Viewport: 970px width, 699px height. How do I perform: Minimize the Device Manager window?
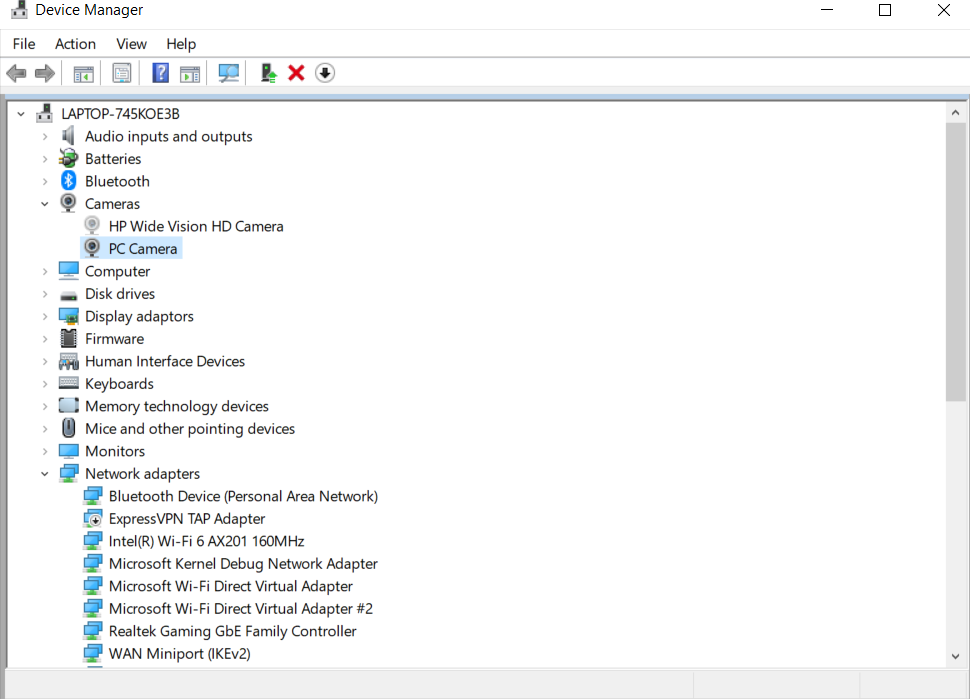[827, 10]
